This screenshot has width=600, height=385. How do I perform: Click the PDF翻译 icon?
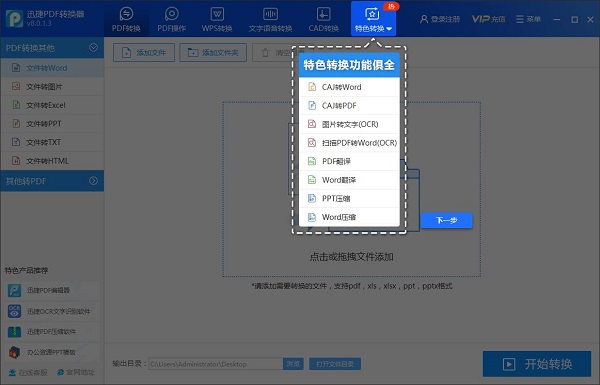pyautogui.click(x=312, y=161)
